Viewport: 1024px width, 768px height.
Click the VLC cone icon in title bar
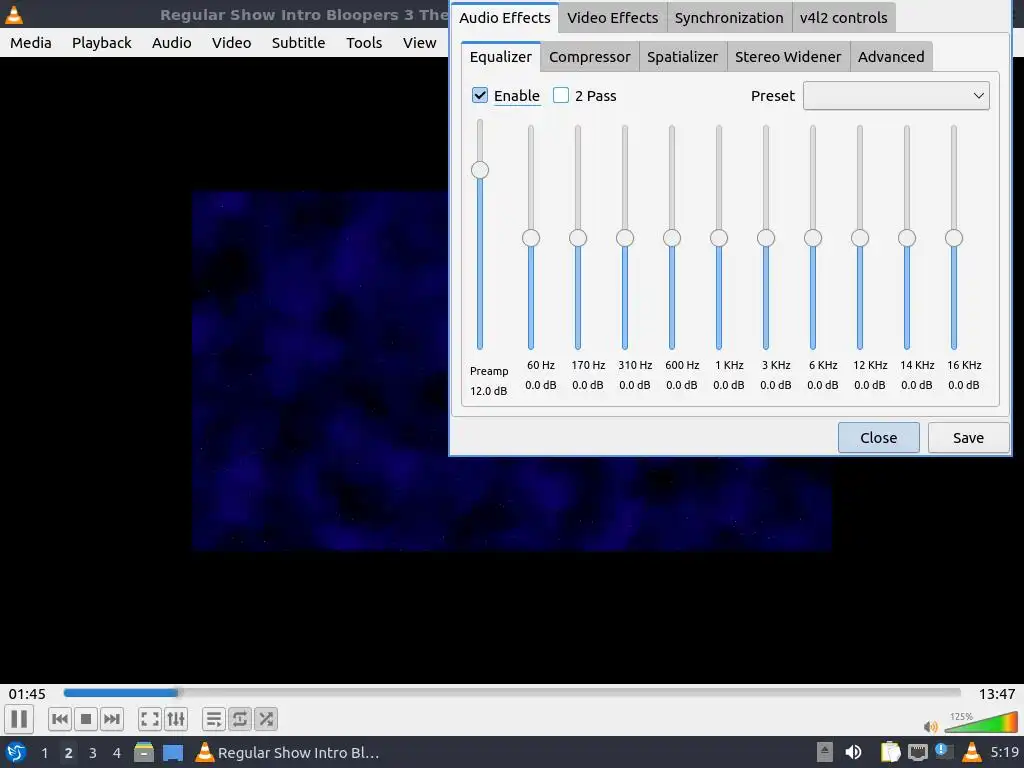click(14, 14)
